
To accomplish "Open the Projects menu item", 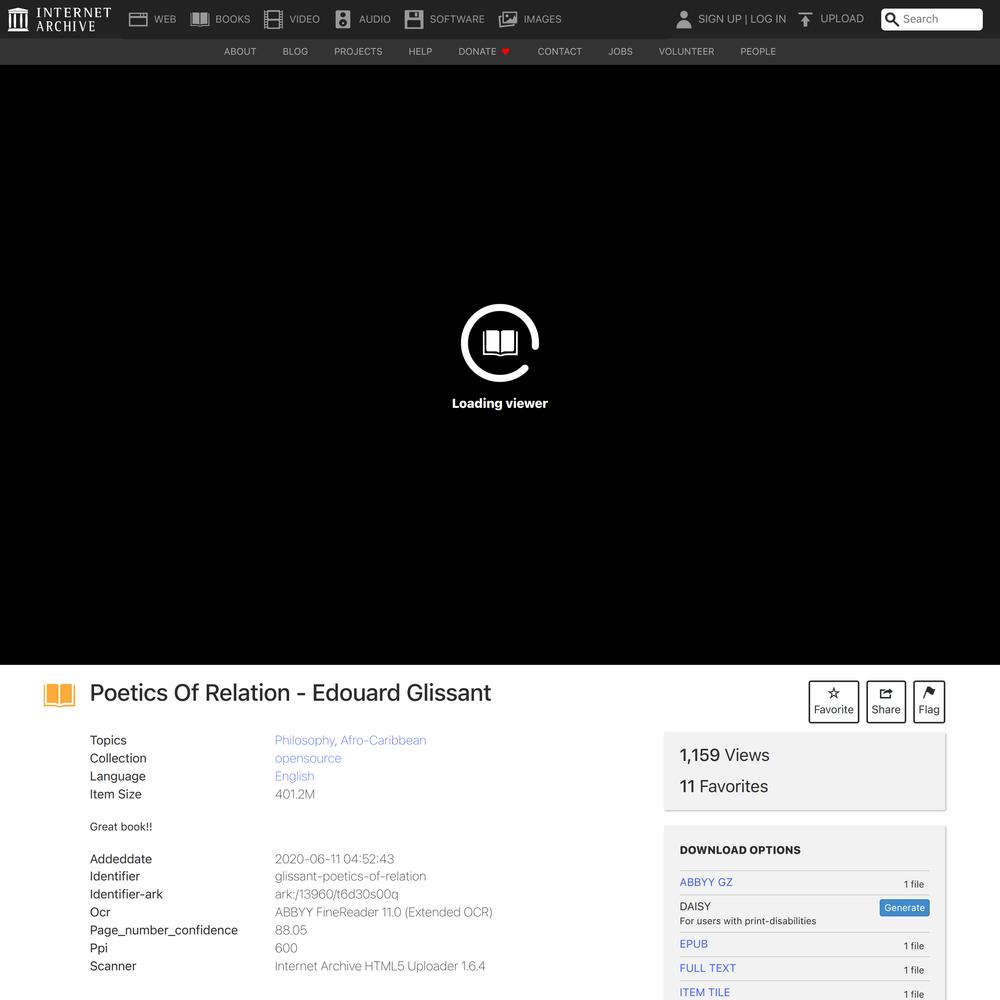I will pos(358,52).
